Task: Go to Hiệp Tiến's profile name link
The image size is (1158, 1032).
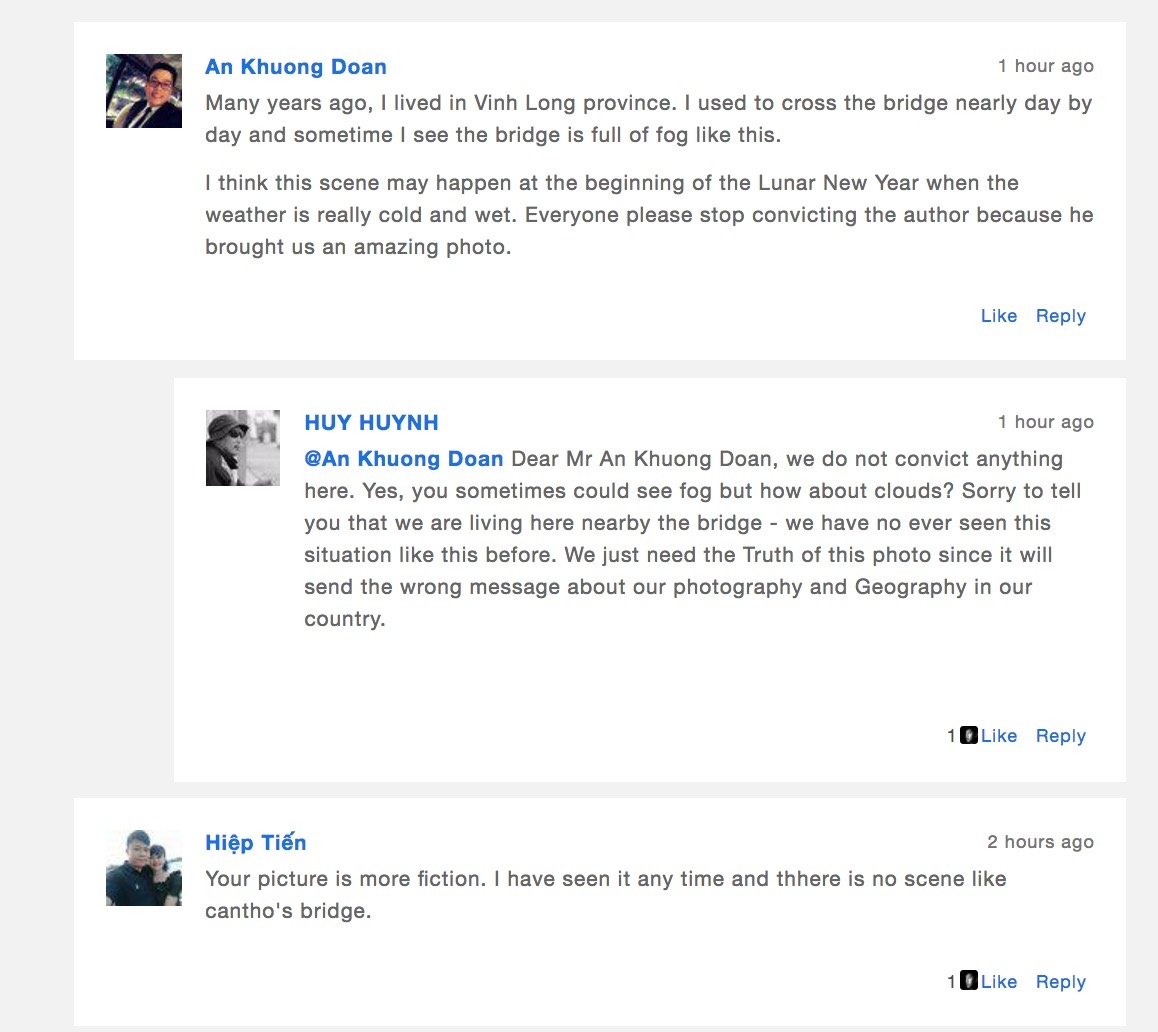Action: (x=255, y=843)
